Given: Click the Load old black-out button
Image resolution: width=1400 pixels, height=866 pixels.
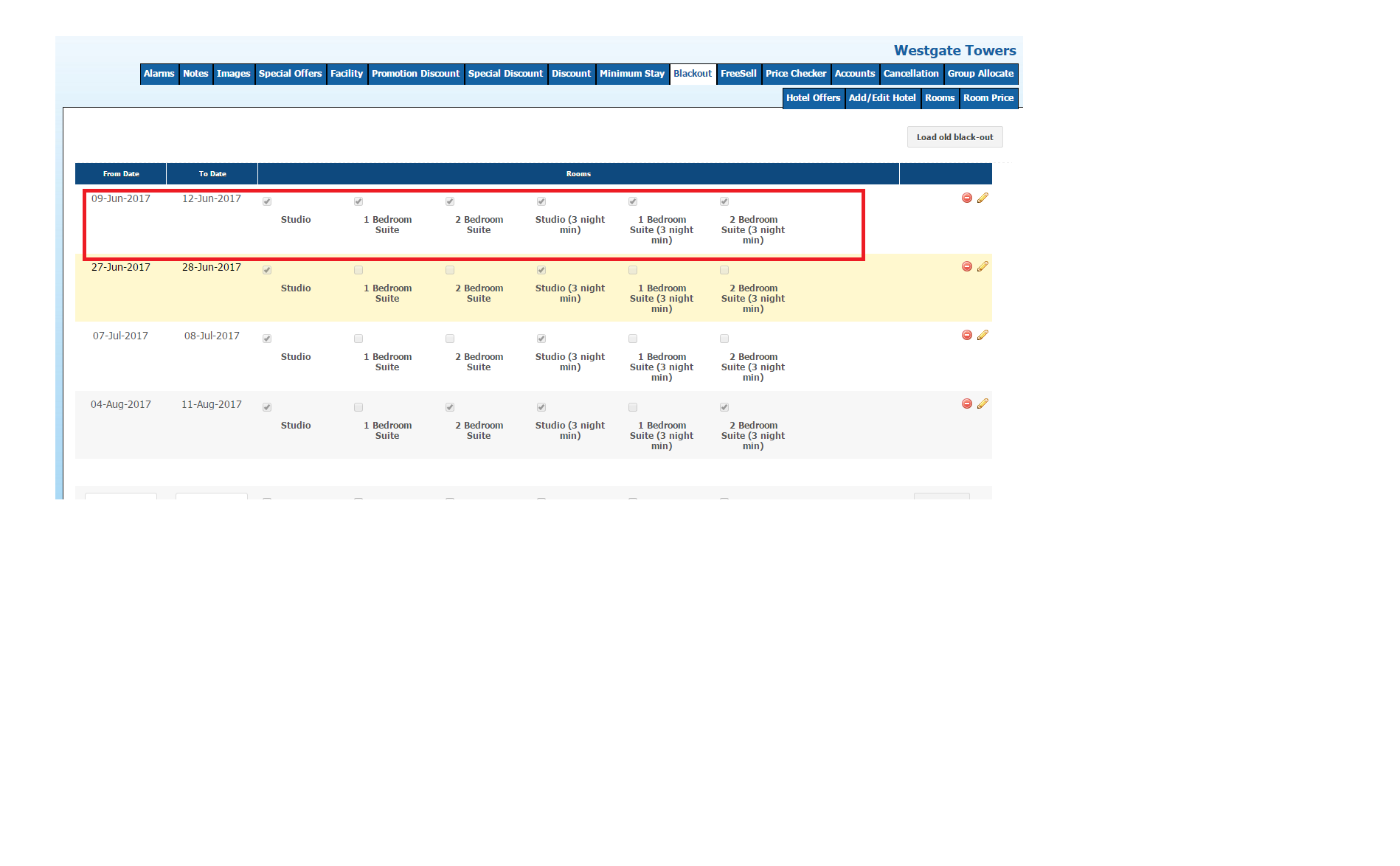Looking at the screenshot, I should click(955, 137).
